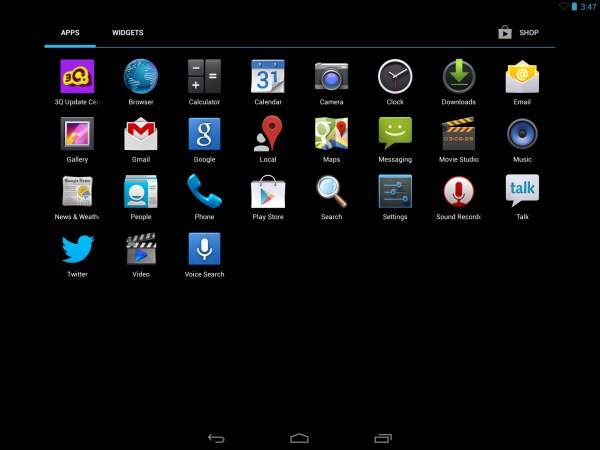This screenshot has width=600, height=450.
Task: Tap the Home navigation button
Action: click(x=299, y=438)
